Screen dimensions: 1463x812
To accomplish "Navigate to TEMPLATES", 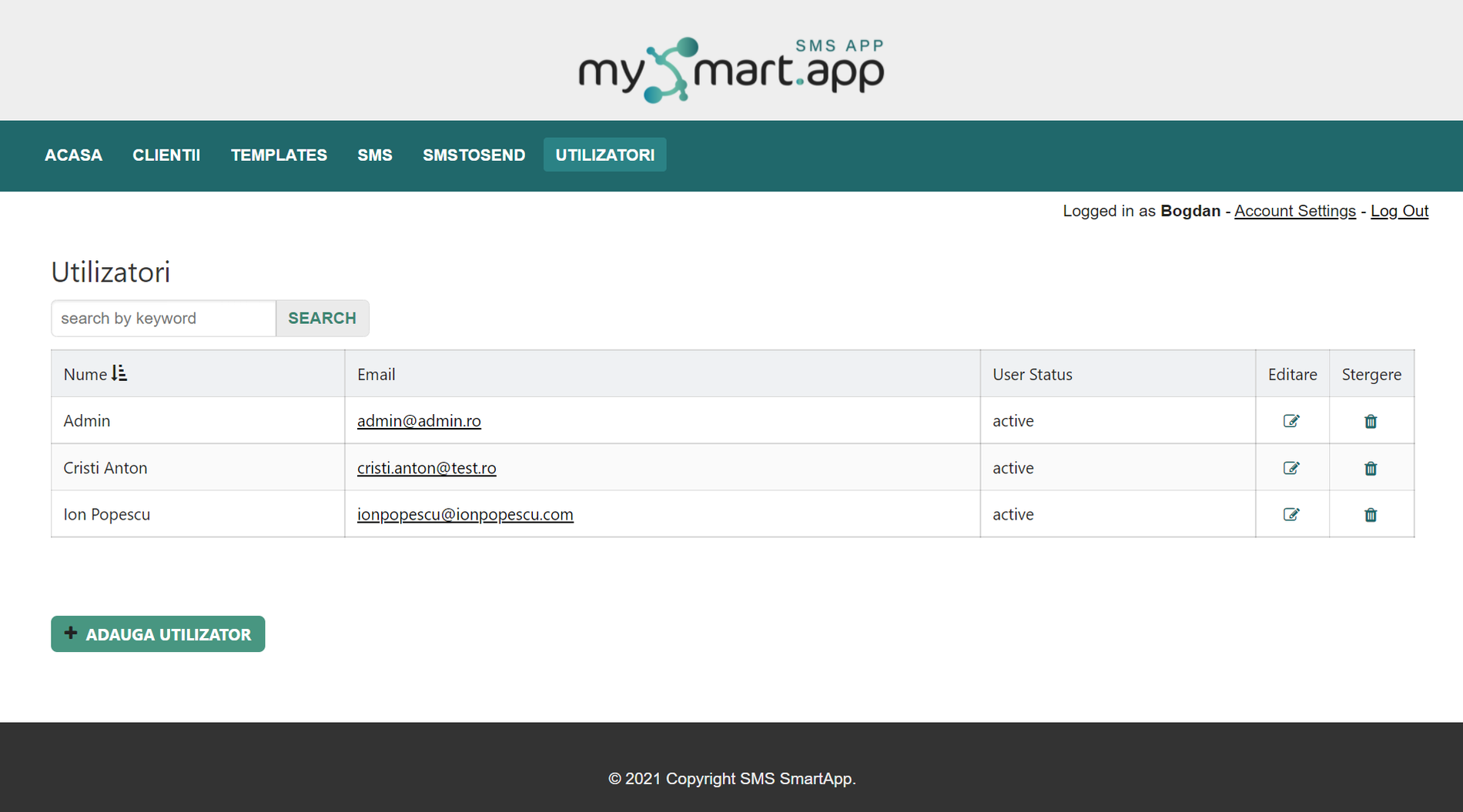I will [x=278, y=155].
